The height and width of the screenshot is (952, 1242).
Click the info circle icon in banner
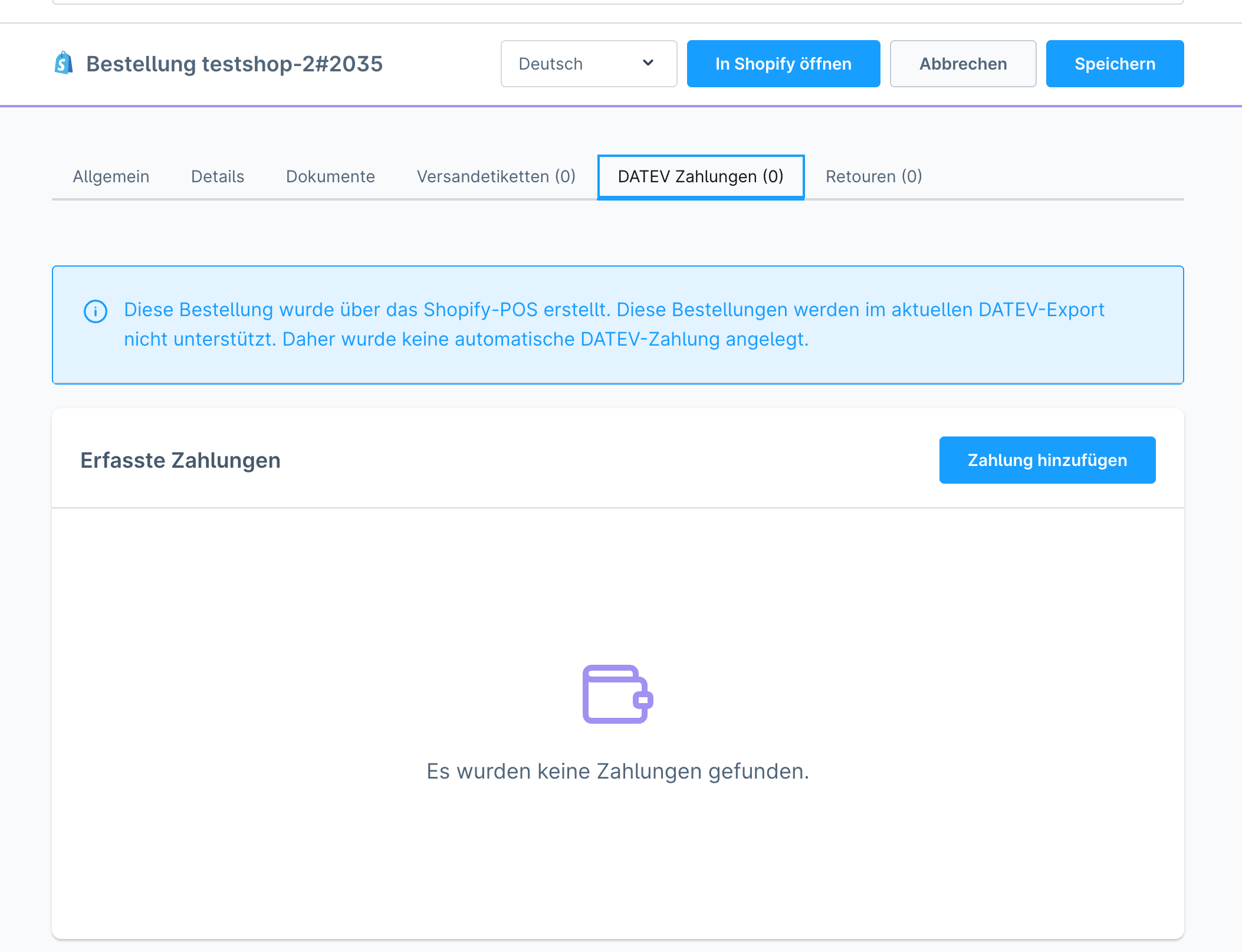coord(96,311)
